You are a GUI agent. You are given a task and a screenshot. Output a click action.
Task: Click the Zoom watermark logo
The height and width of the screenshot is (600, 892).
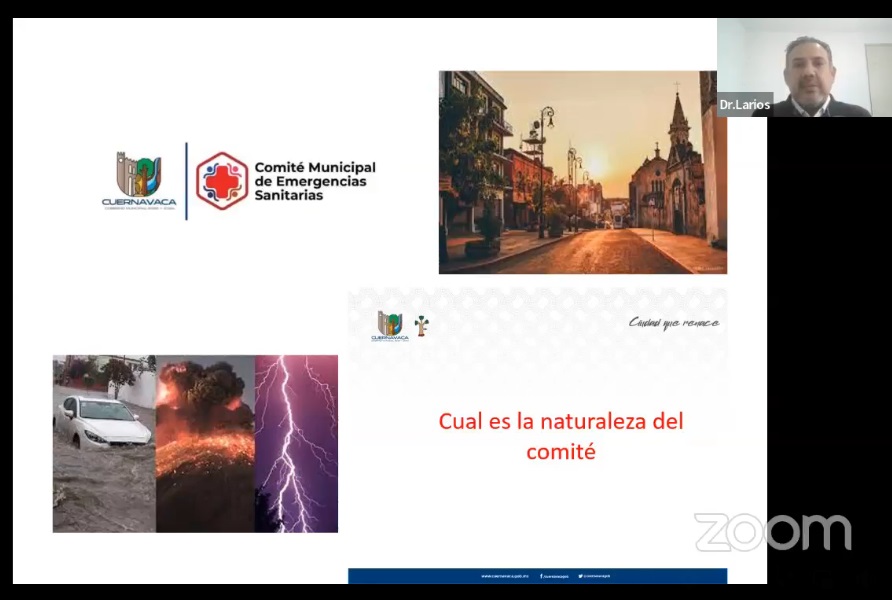772,532
